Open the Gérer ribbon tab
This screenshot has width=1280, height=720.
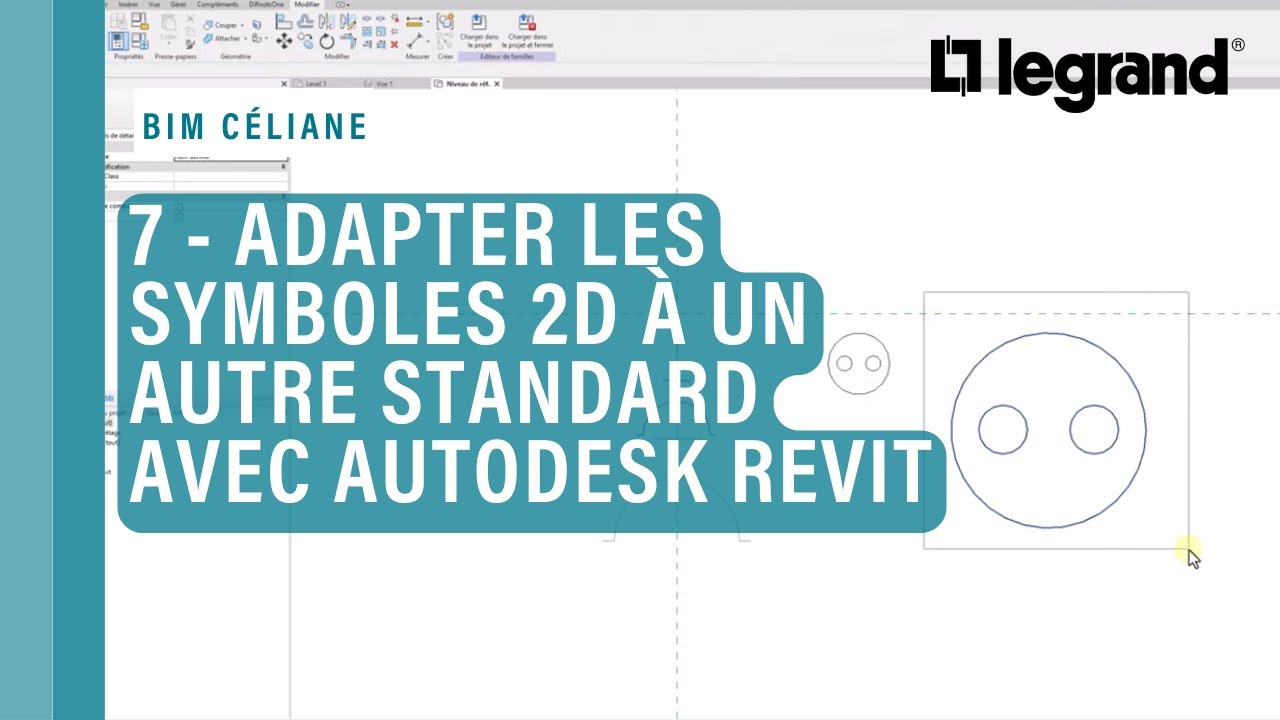tap(178, 4)
